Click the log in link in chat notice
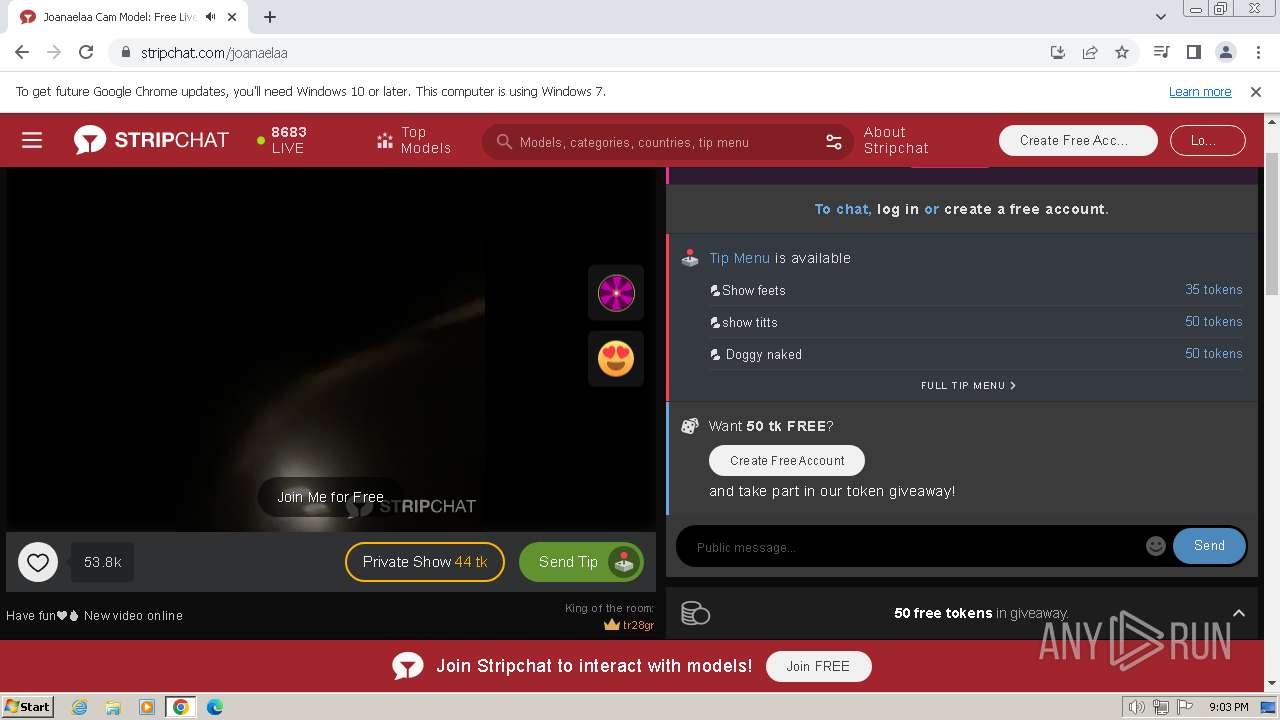The height and width of the screenshot is (720, 1280). click(898, 209)
